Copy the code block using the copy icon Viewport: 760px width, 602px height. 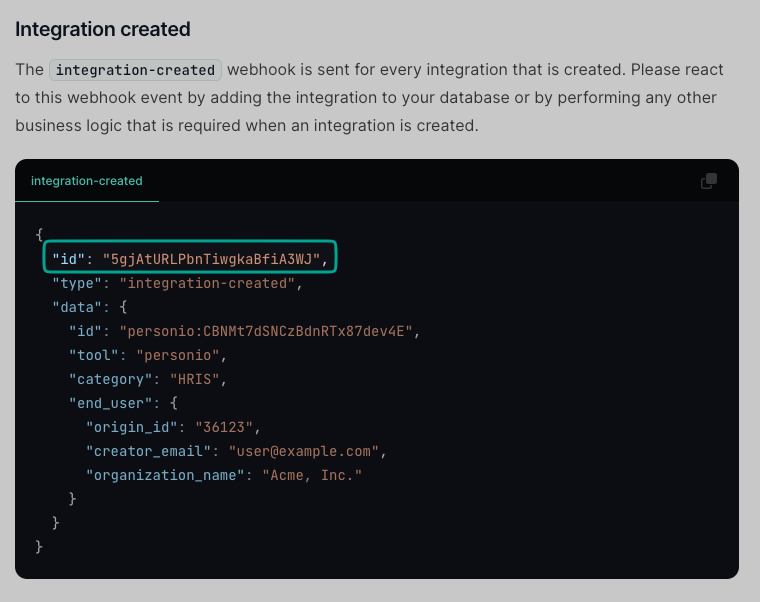(x=709, y=181)
